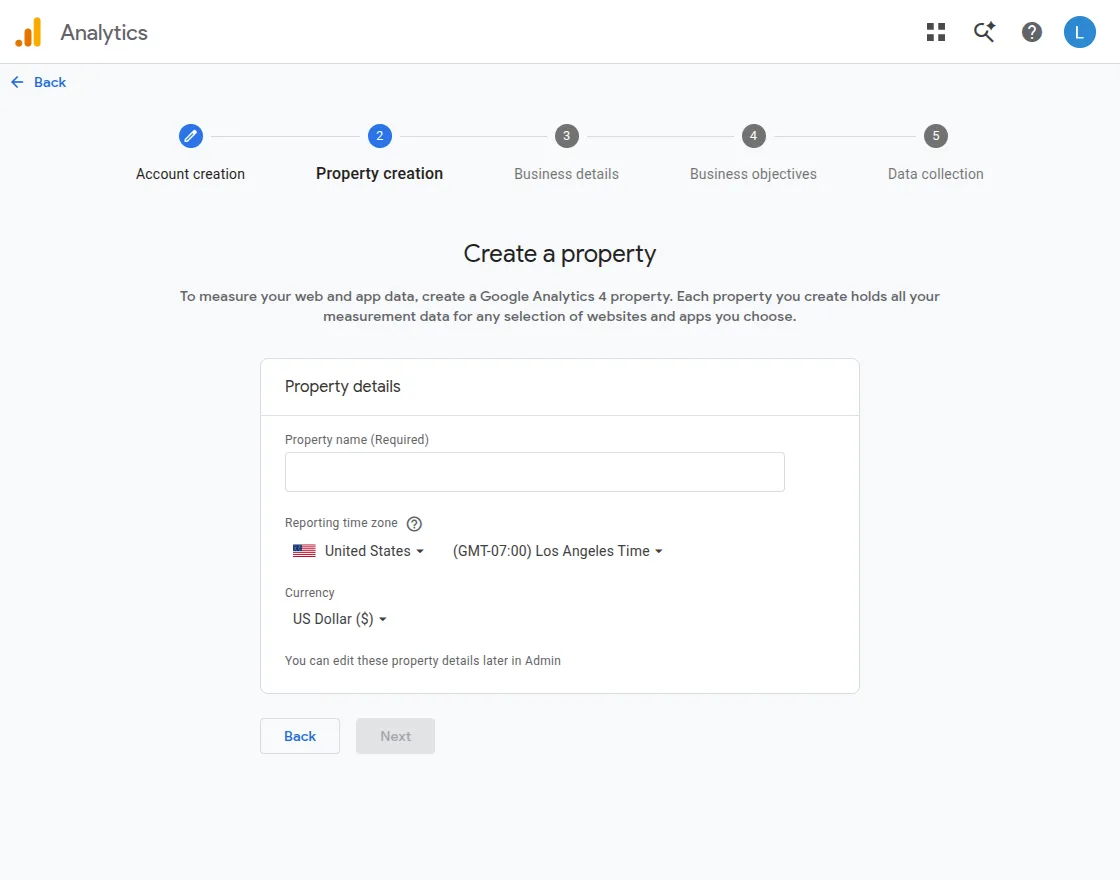Open the help question mark icon in header

1031,32
